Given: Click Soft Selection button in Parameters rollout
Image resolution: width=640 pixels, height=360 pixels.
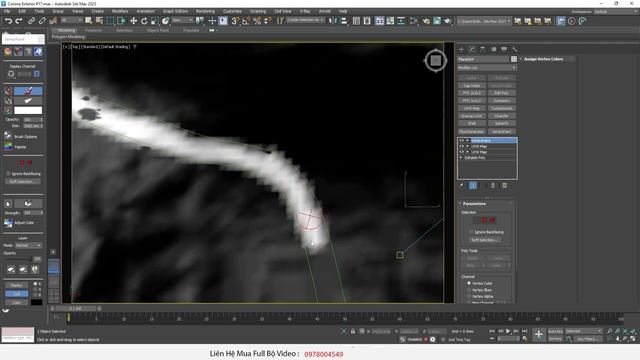Looking at the screenshot, I should click(x=484, y=240).
